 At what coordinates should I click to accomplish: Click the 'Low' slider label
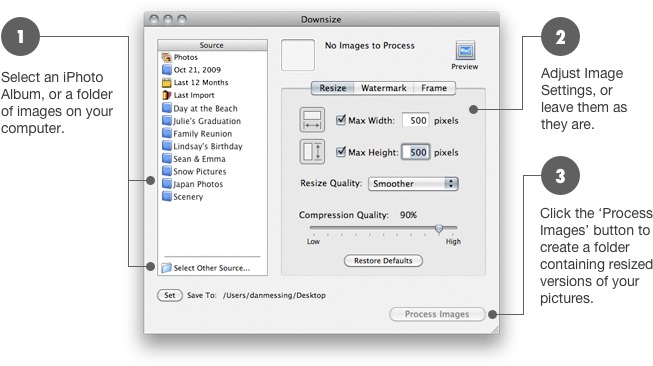tap(313, 242)
